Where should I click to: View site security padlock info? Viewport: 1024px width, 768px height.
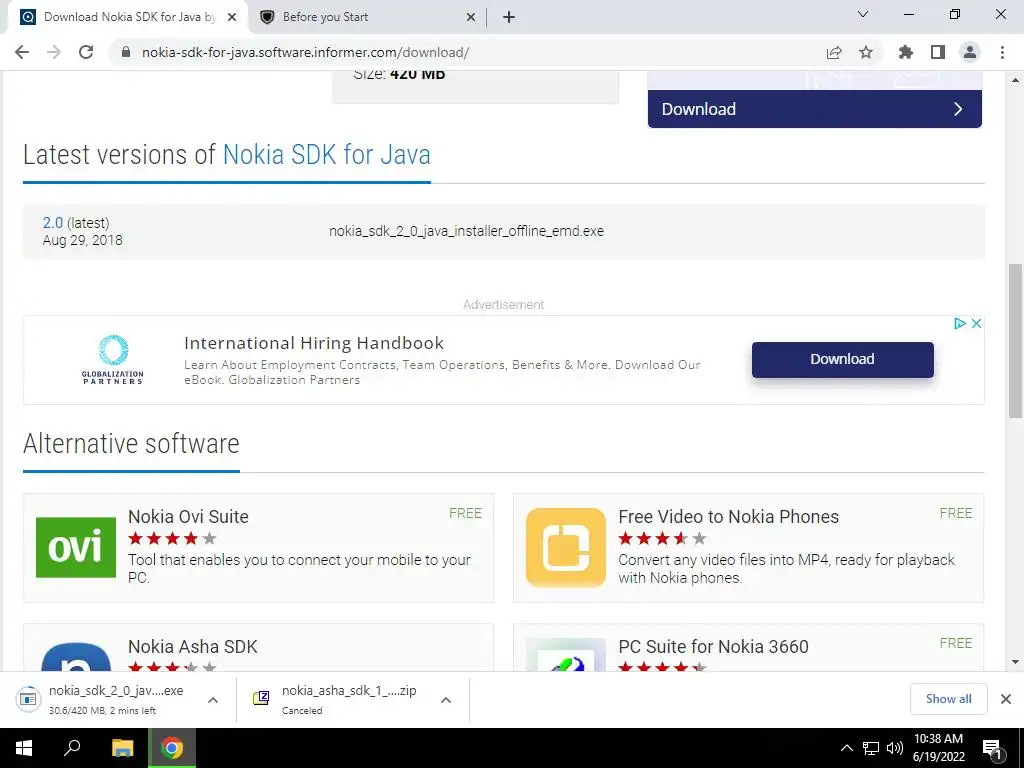pyautogui.click(x=126, y=52)
